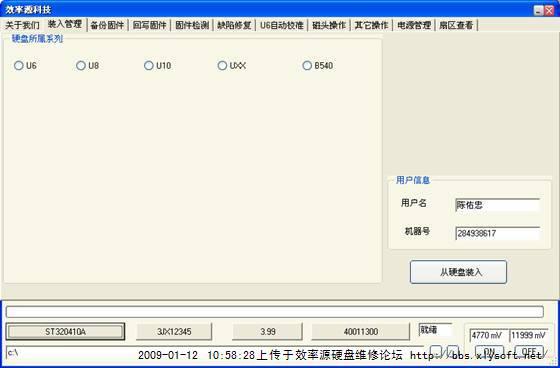Choose the U10 series radio button
This screenshot has height=368, width=560.
[x=149, y=65]
